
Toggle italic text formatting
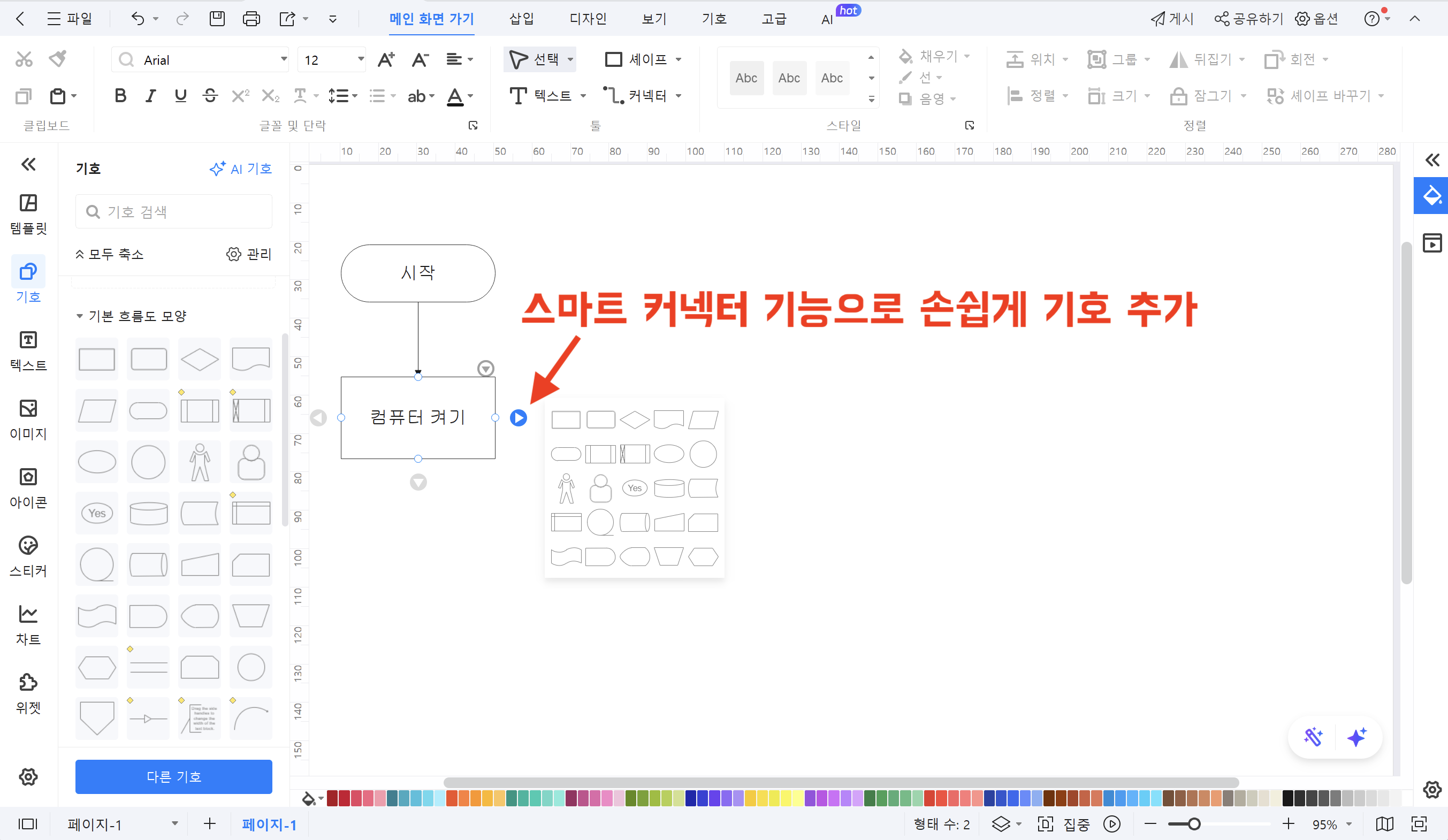pyautogui.click(x=150, y=95)
